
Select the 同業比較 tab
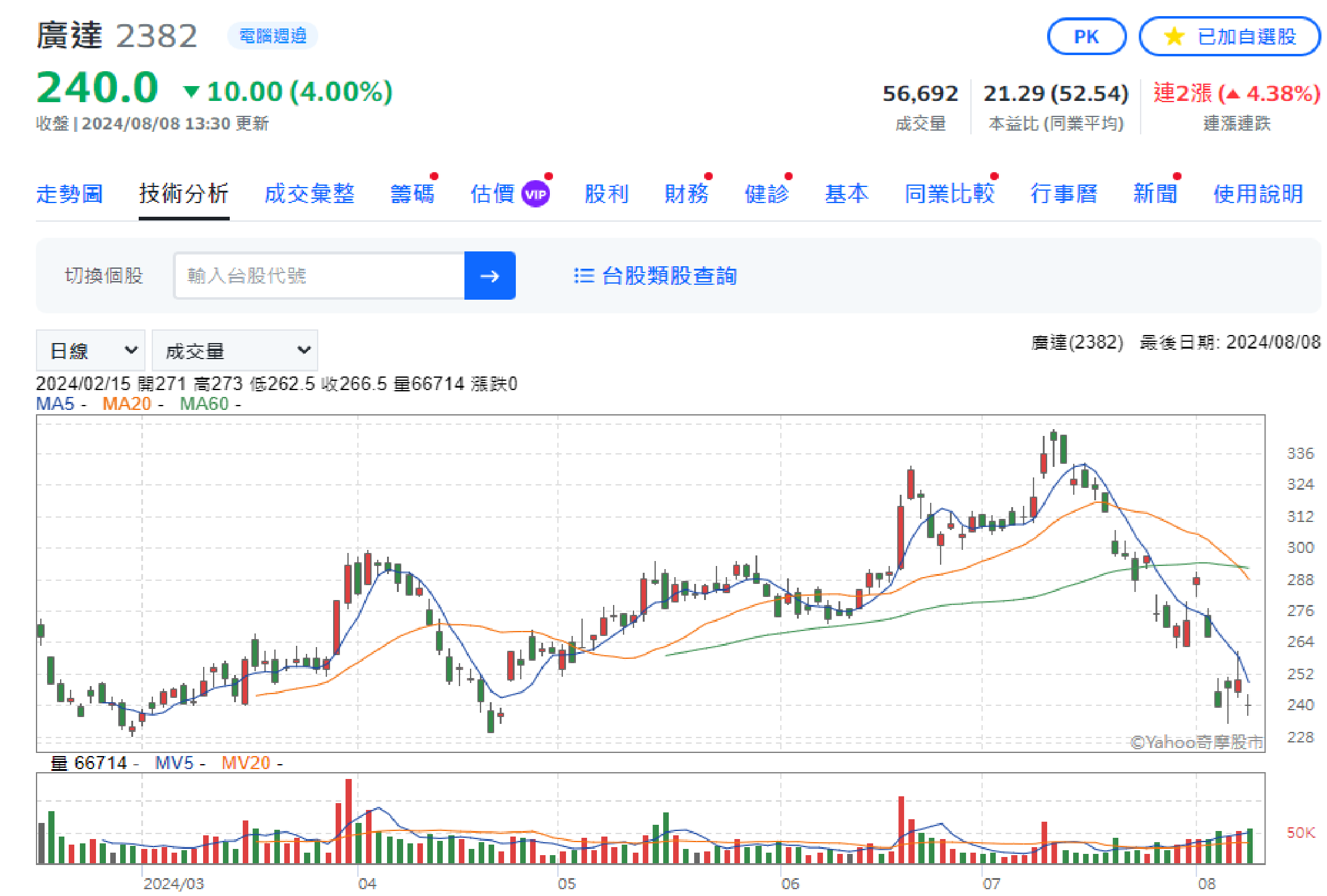pos(949,194)
